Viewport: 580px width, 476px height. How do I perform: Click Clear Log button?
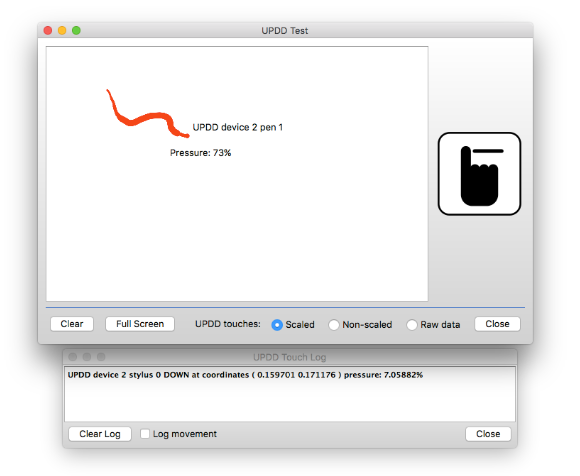pyautogui.click(x=100, y=434)
